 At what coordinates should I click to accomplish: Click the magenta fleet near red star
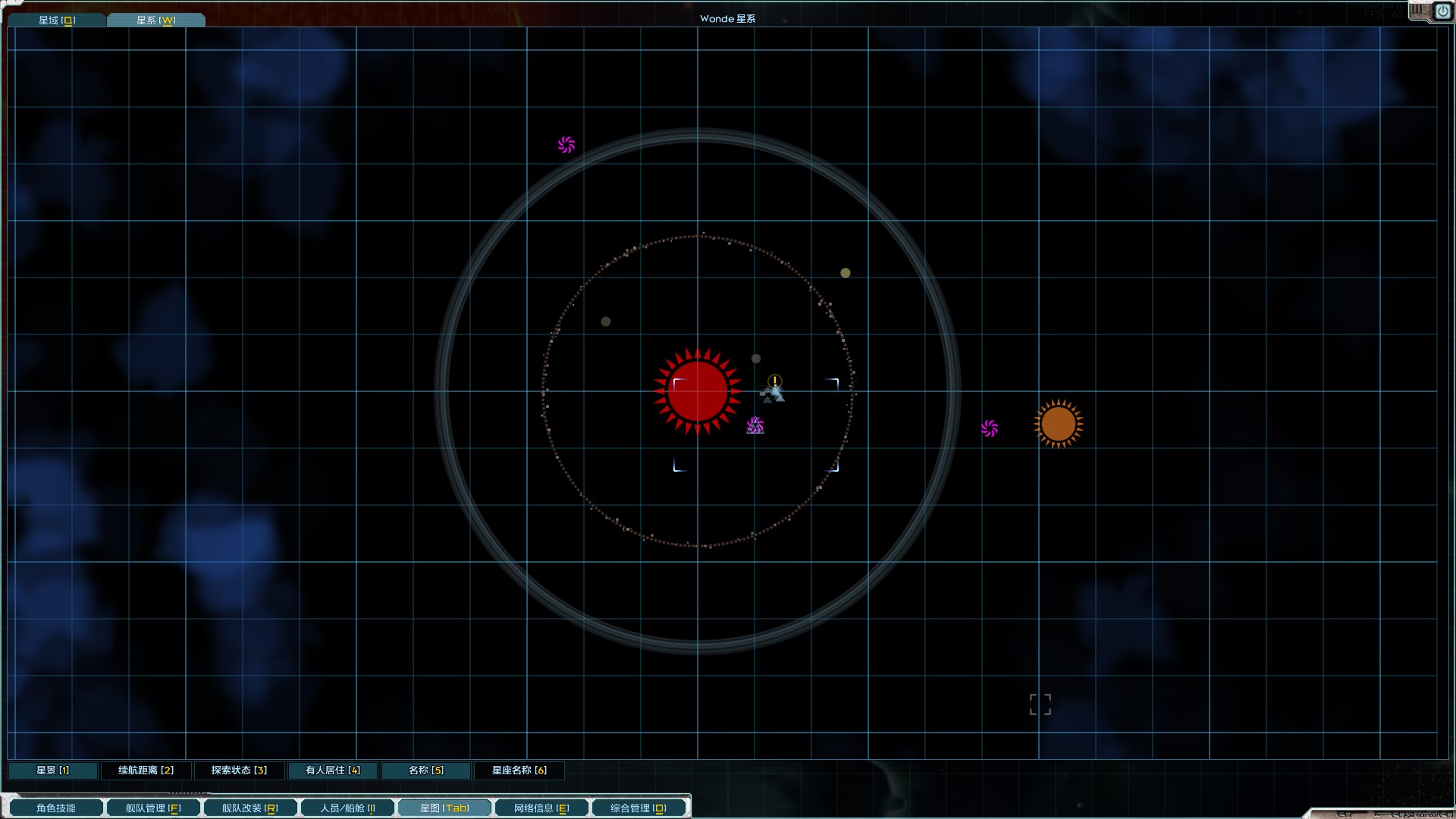coord(755,425)
